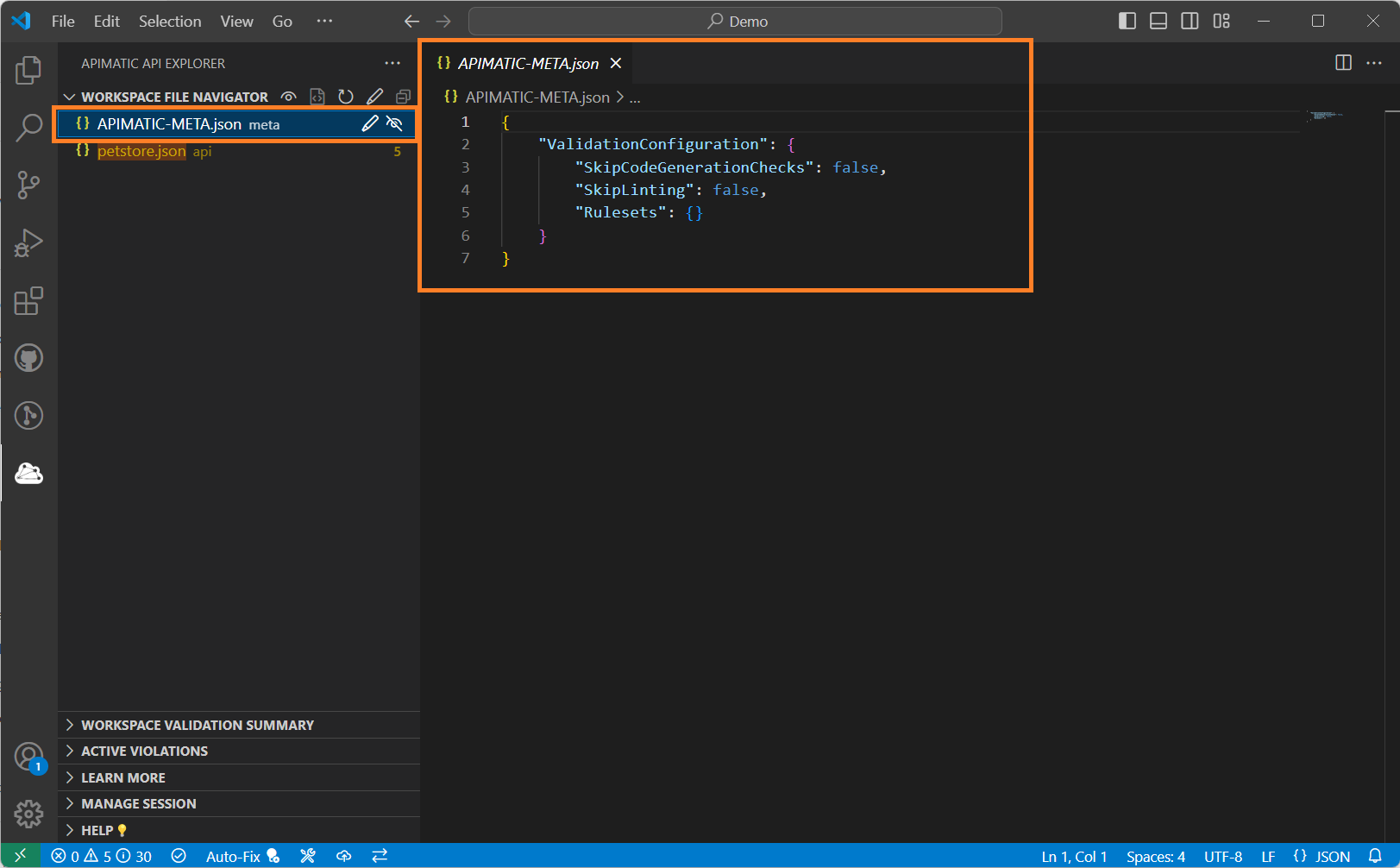
Task: Toggle the primary side bar
Action: click(1127, 21)
